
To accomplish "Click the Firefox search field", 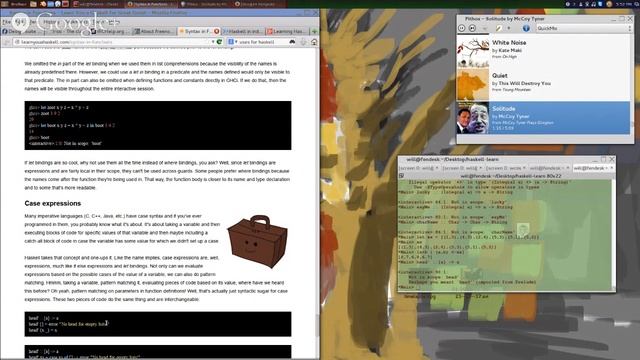I will click(263, 42).
